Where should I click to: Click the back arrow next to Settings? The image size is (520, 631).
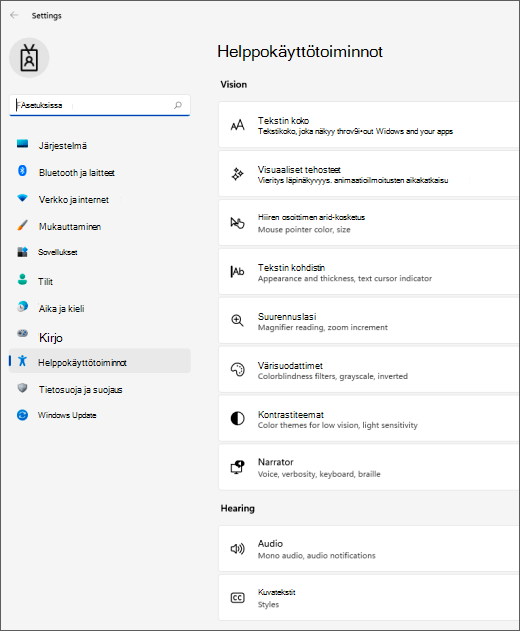click(x=14, y=15)
